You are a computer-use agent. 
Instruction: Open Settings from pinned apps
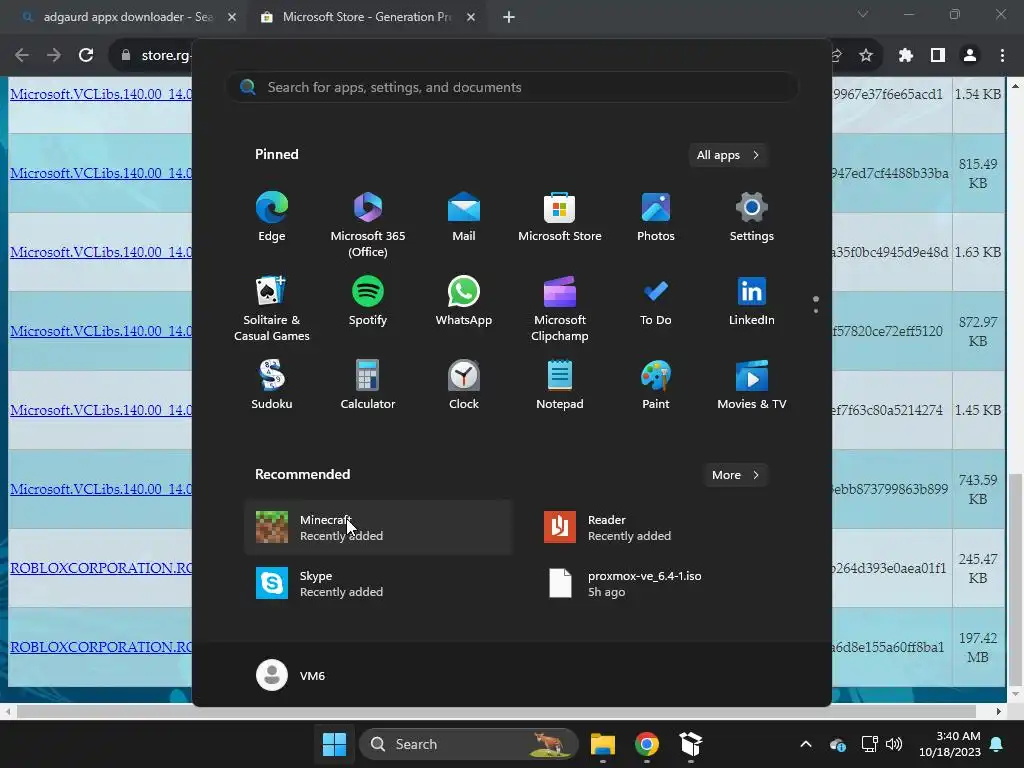click(x=752, y=217)
